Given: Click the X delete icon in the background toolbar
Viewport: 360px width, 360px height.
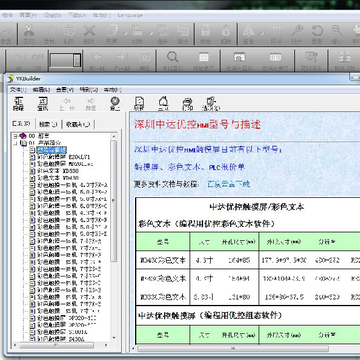Looking at the screenshot, I should click(89, 31).
